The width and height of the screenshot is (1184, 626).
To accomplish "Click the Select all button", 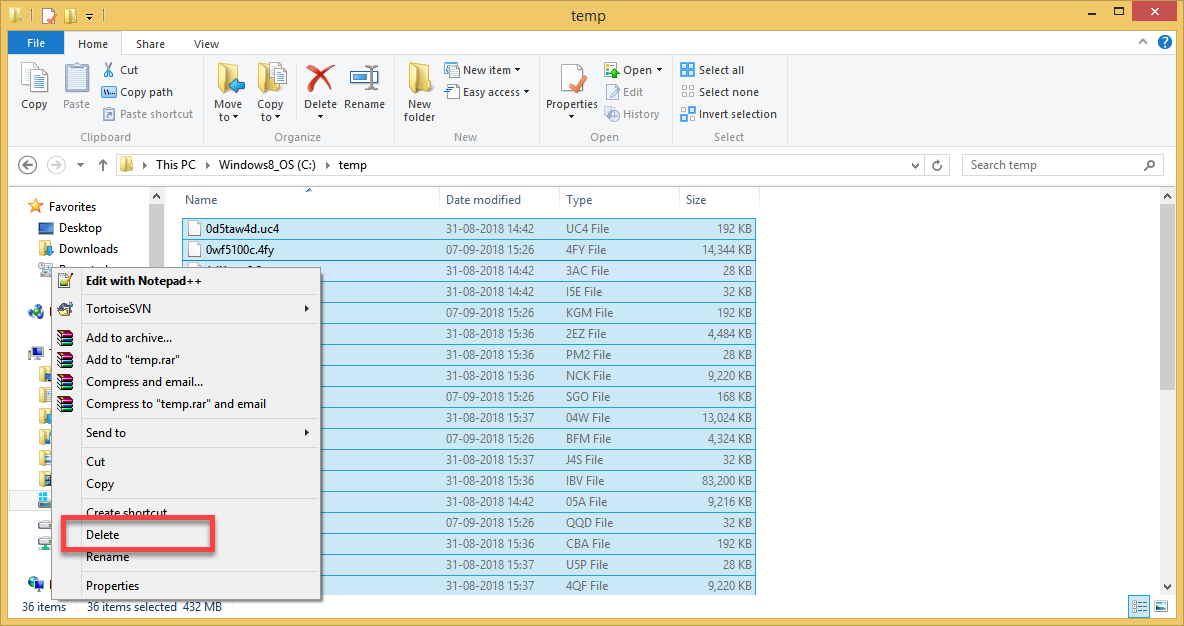I will click(x=712, y=69).
